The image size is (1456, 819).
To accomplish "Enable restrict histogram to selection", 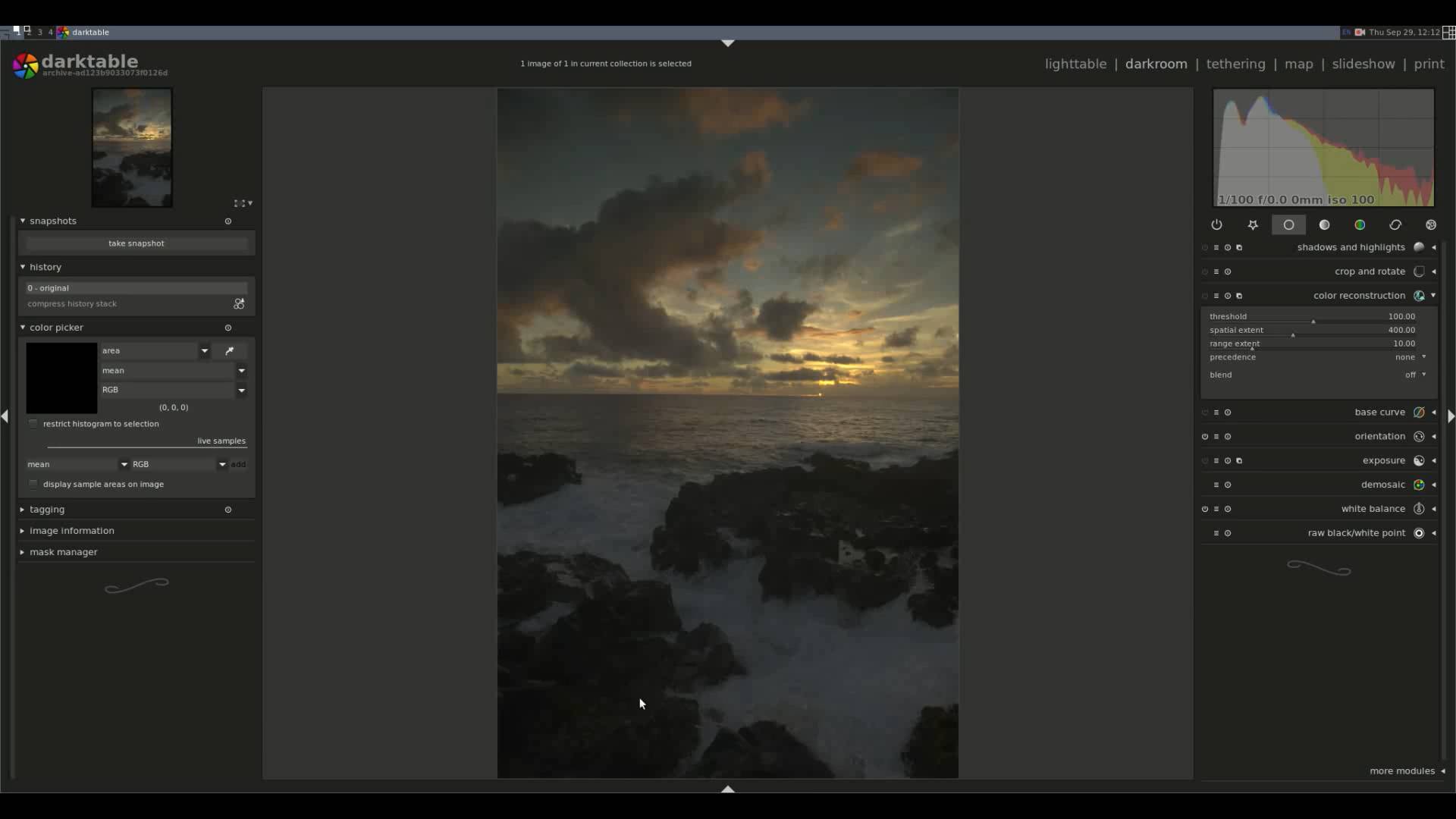I will [33, 424].
